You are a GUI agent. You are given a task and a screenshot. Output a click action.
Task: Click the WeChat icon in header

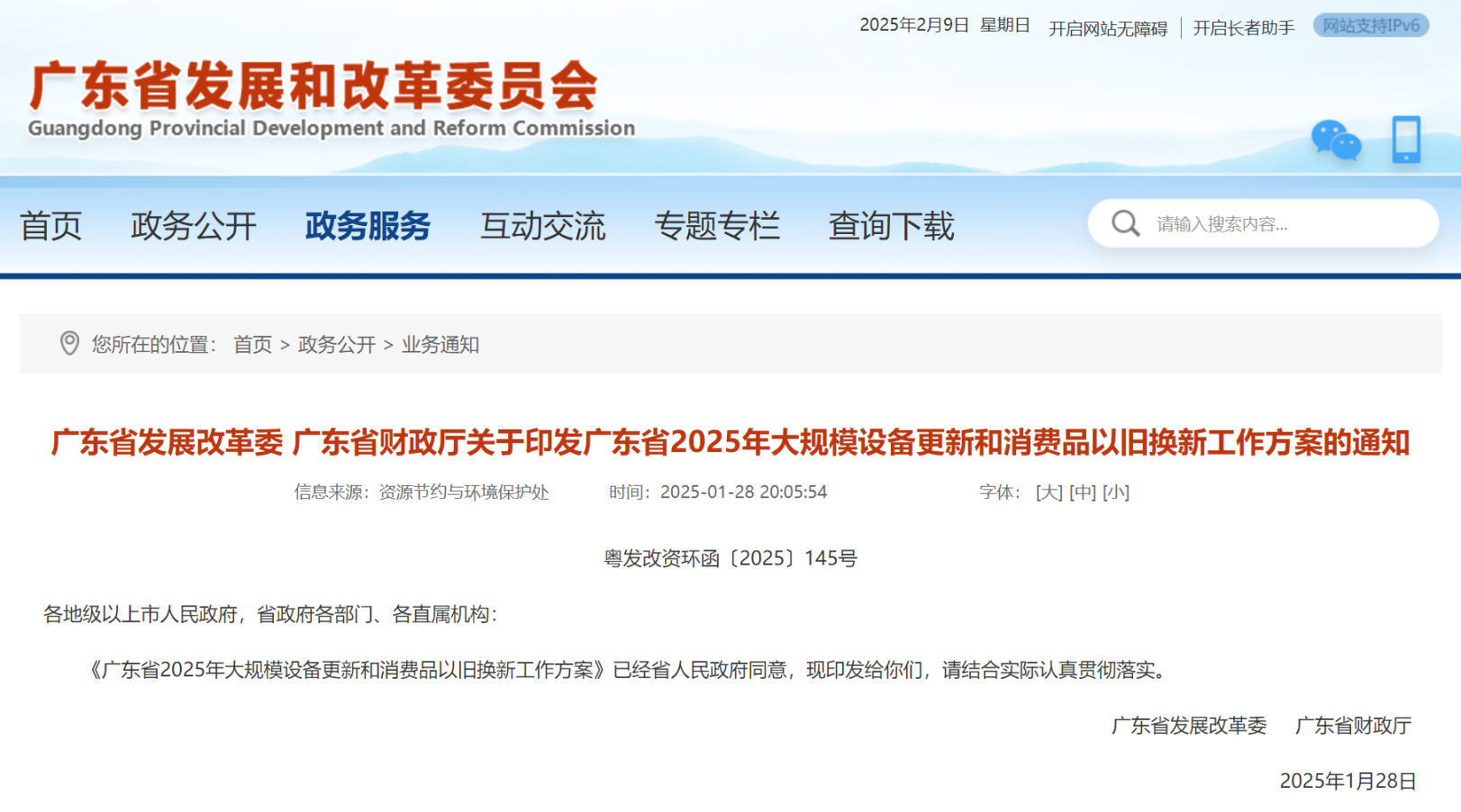pos(1335,140)
